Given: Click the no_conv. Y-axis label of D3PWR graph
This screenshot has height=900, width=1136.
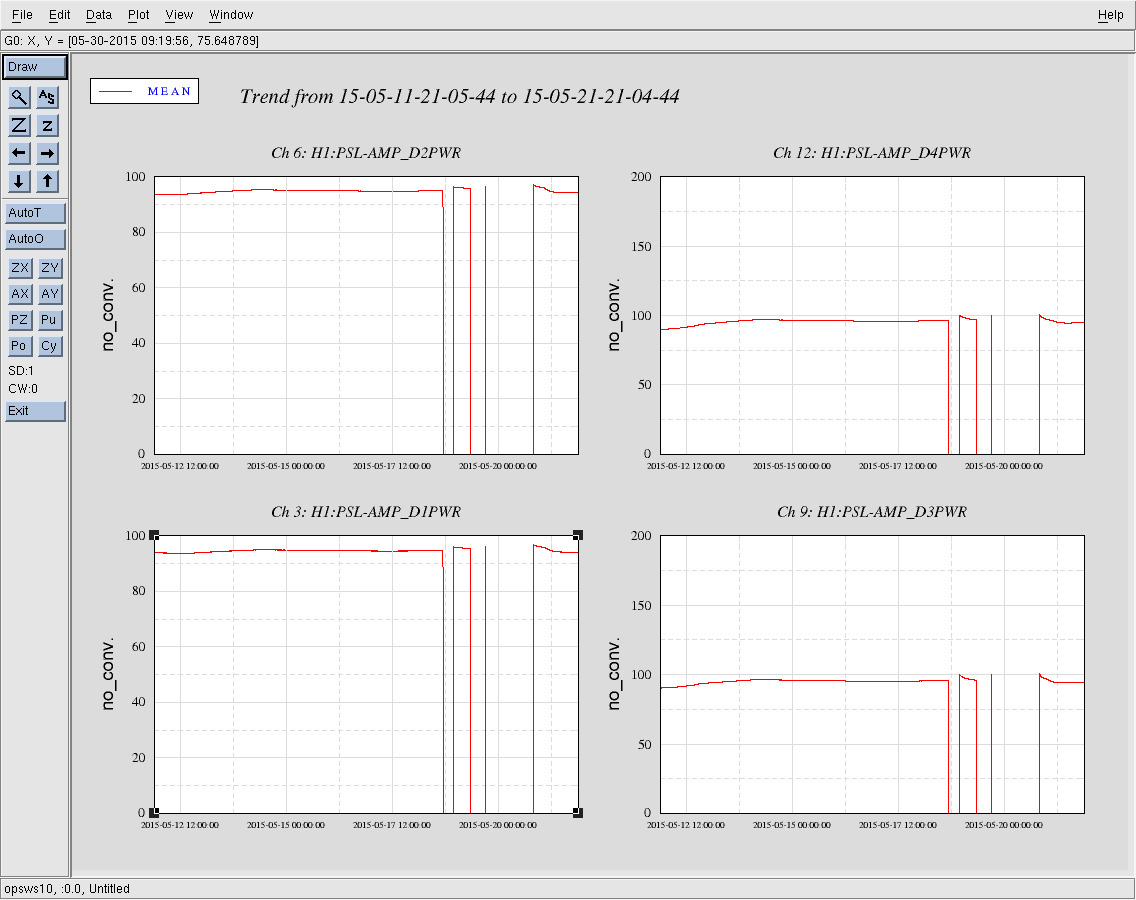Looking at the screenshot, I should (x=614, y=674).
